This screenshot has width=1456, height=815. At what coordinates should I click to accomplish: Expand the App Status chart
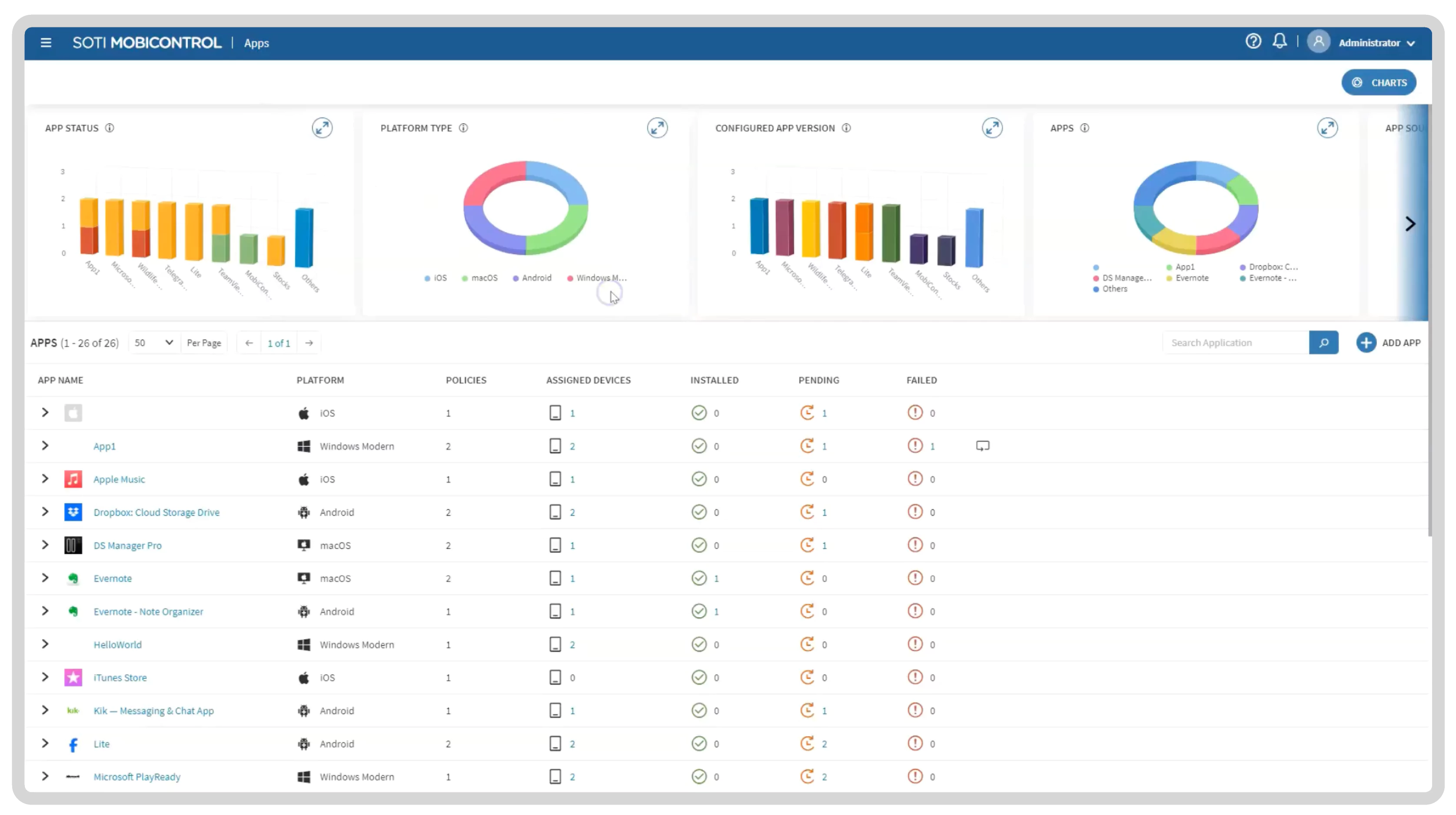point(322,128)
